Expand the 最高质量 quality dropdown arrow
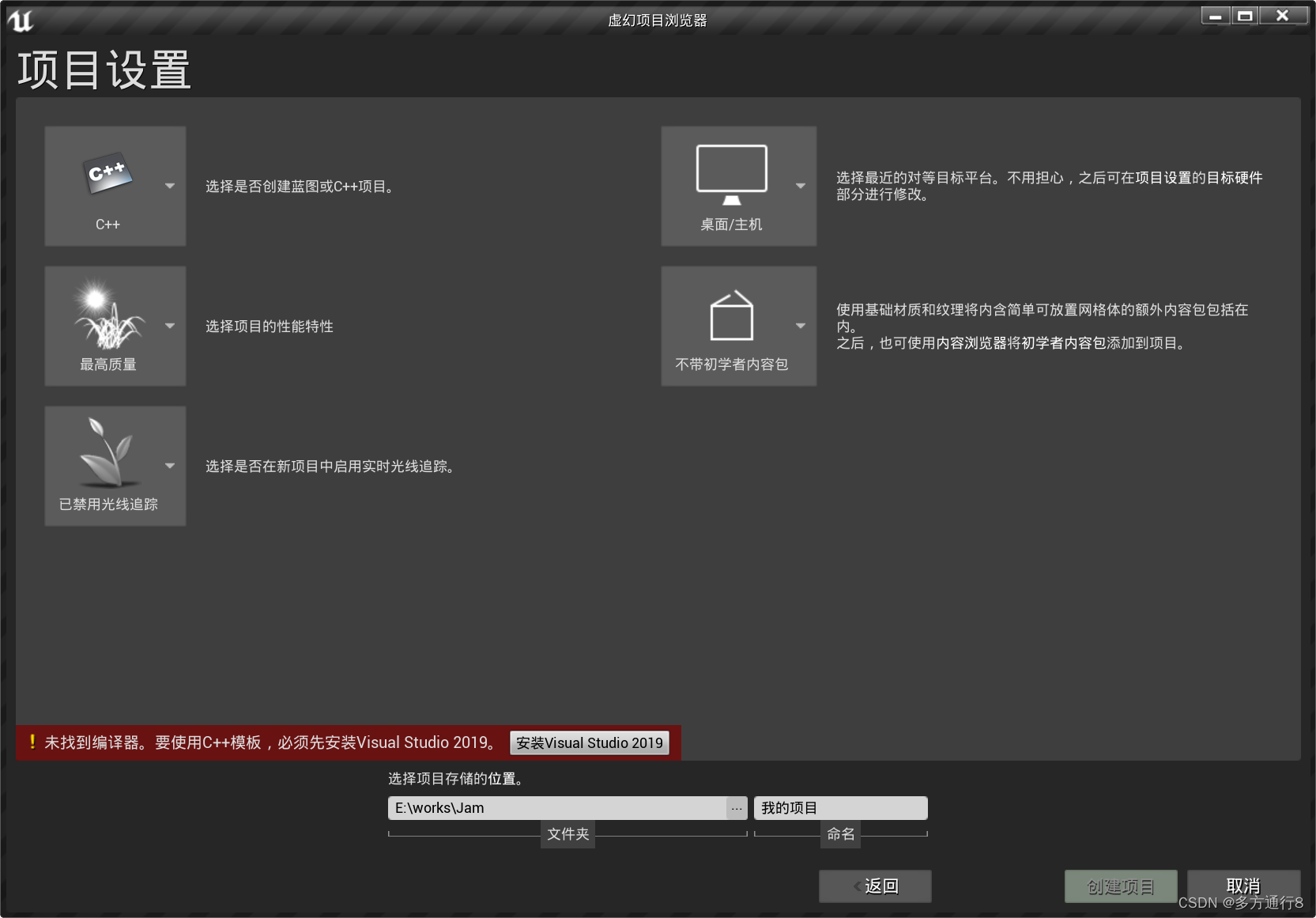1316x918 pixels. tap(170, 326)
